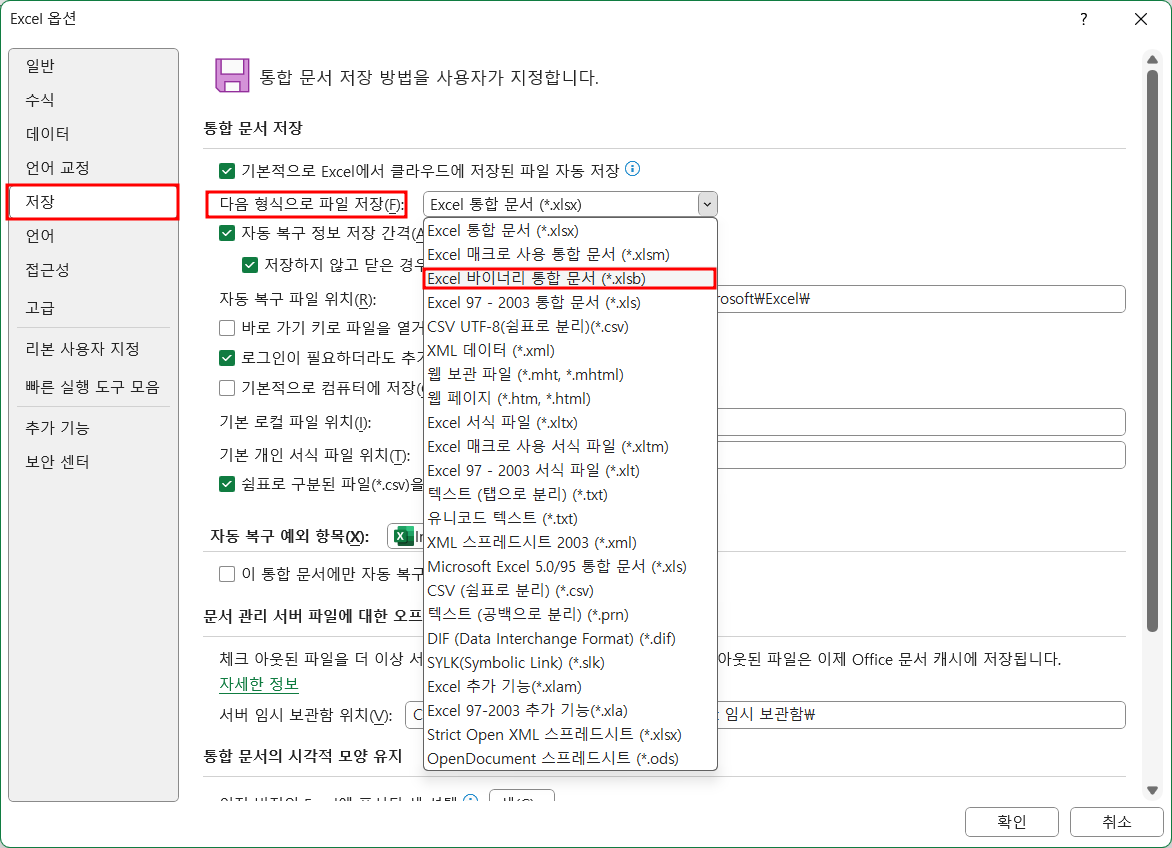This screenshot has width=1172, height=848.
Task: Select 텍스트 (공백으로 분리) (*.prn)
Action: pos(570,614)
